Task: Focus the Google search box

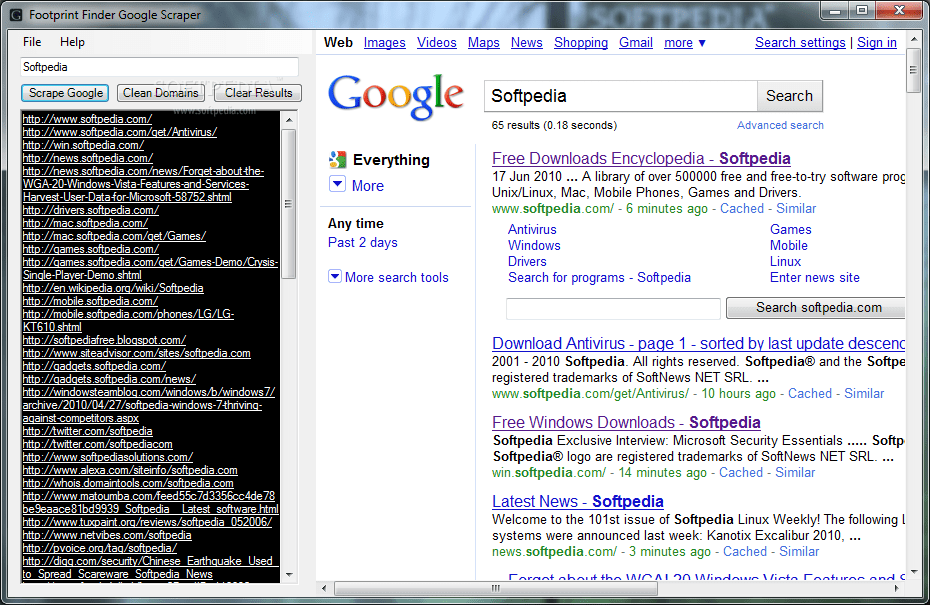Action: click(x=620, y=96)
